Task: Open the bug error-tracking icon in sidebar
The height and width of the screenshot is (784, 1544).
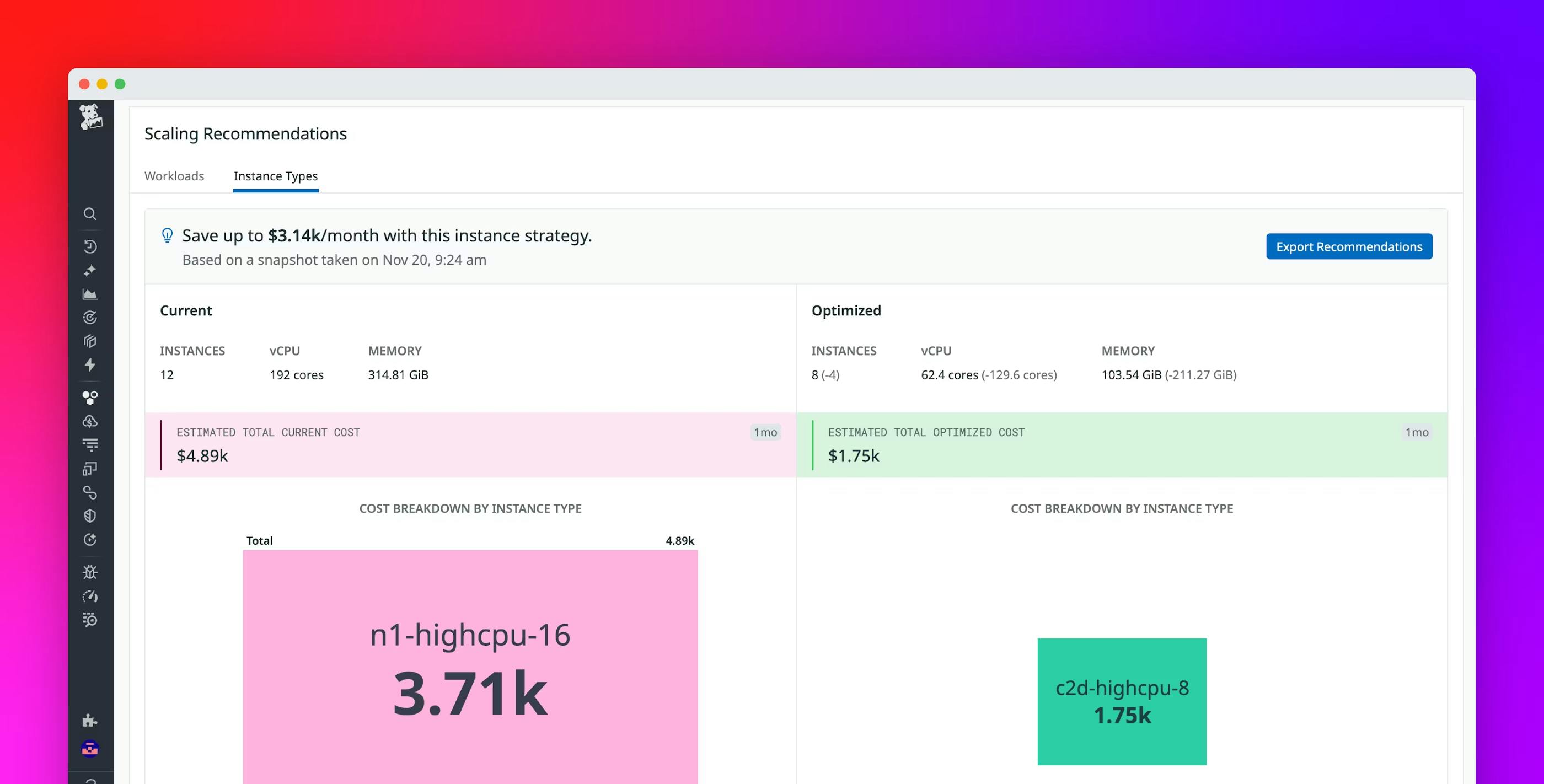Action: tap(90, 572)
